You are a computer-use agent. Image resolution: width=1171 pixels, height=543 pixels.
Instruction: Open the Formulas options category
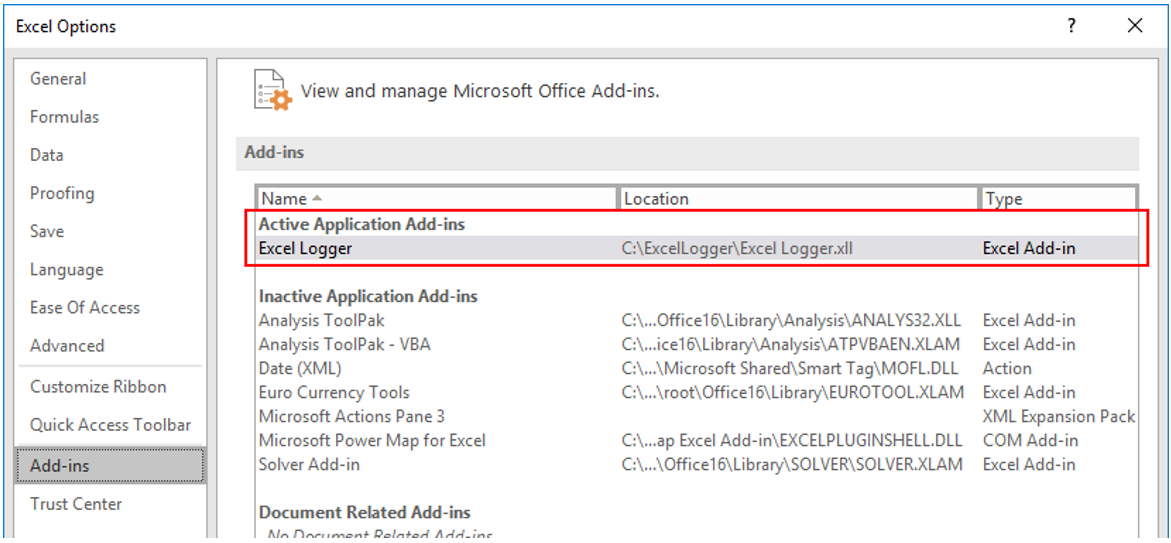[x=64, y=117]
